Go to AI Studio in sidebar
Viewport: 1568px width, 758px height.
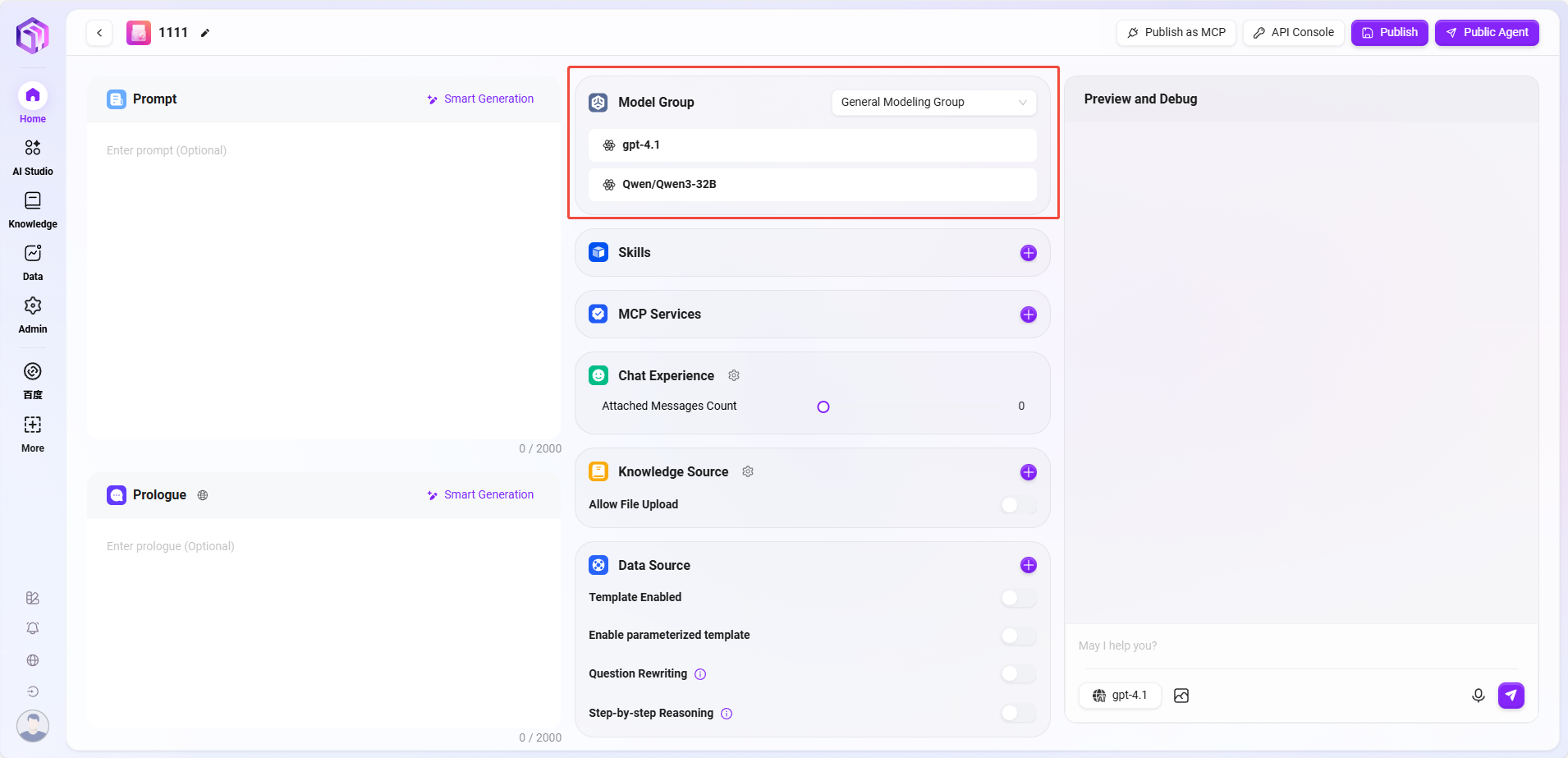(x=33, y=157)
